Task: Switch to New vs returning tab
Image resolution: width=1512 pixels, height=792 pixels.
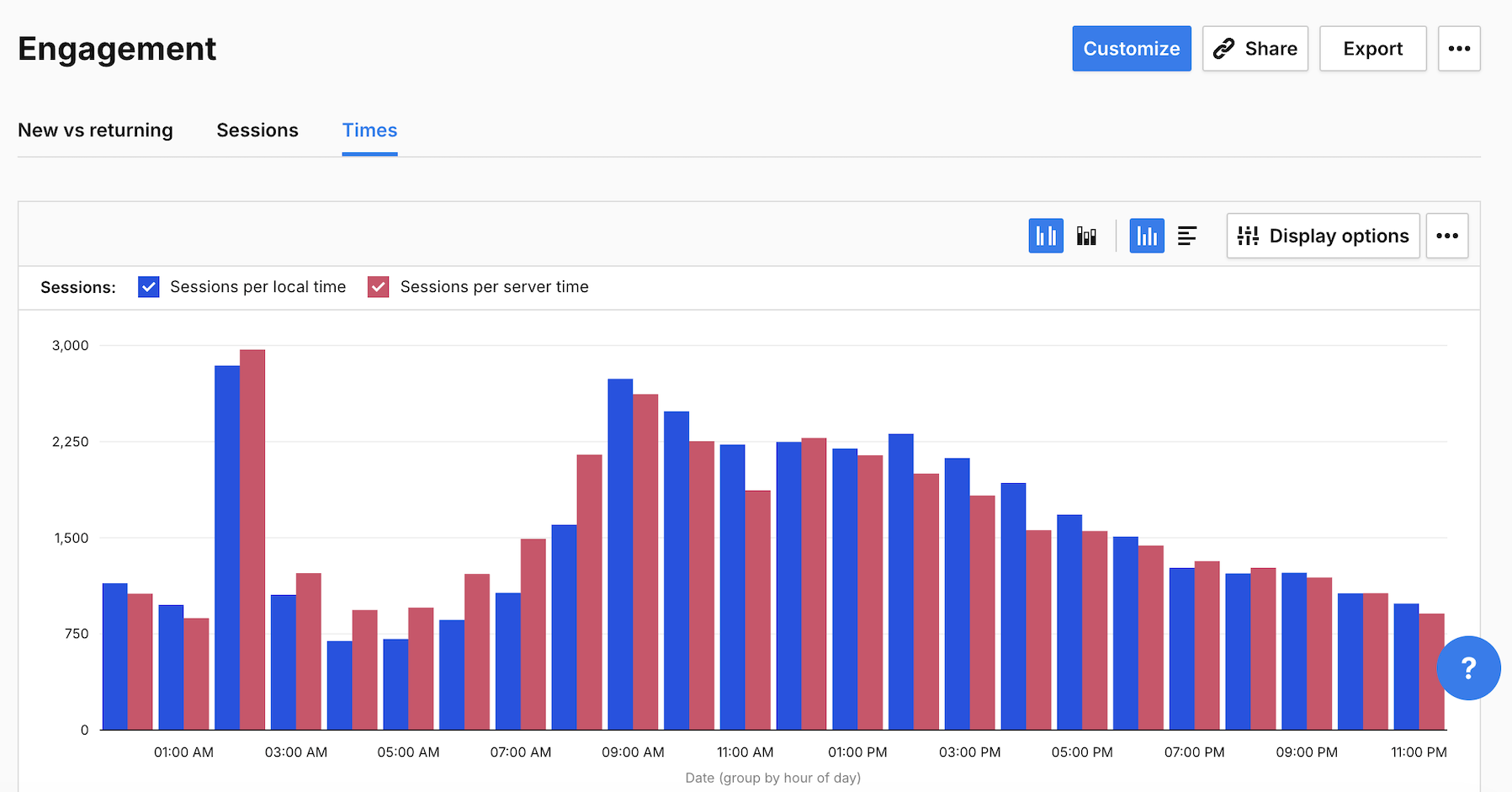Action: (95, 130)
